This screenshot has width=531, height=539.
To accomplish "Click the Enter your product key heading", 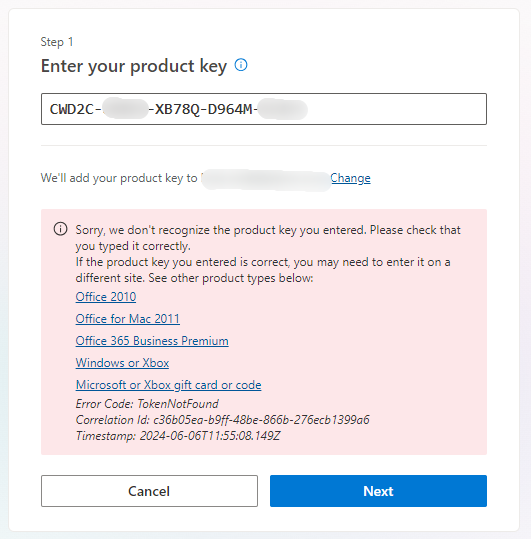I will point(134,66).
